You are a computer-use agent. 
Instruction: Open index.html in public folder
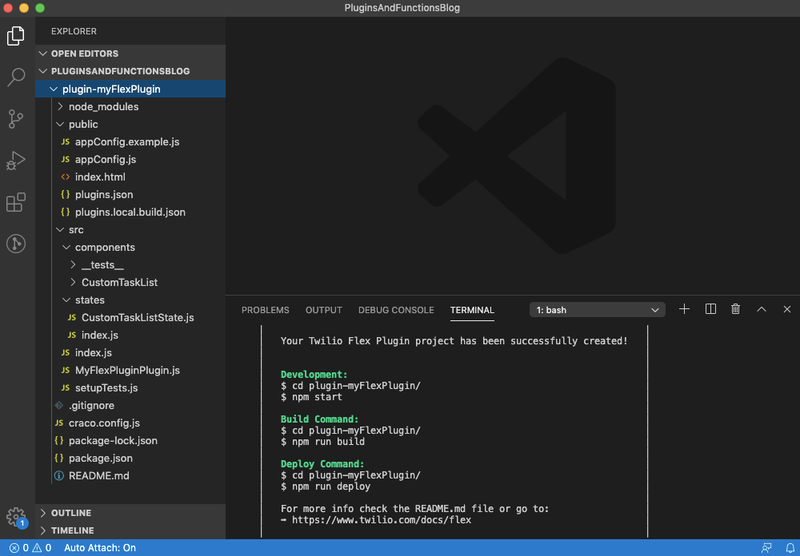(130, 177)
